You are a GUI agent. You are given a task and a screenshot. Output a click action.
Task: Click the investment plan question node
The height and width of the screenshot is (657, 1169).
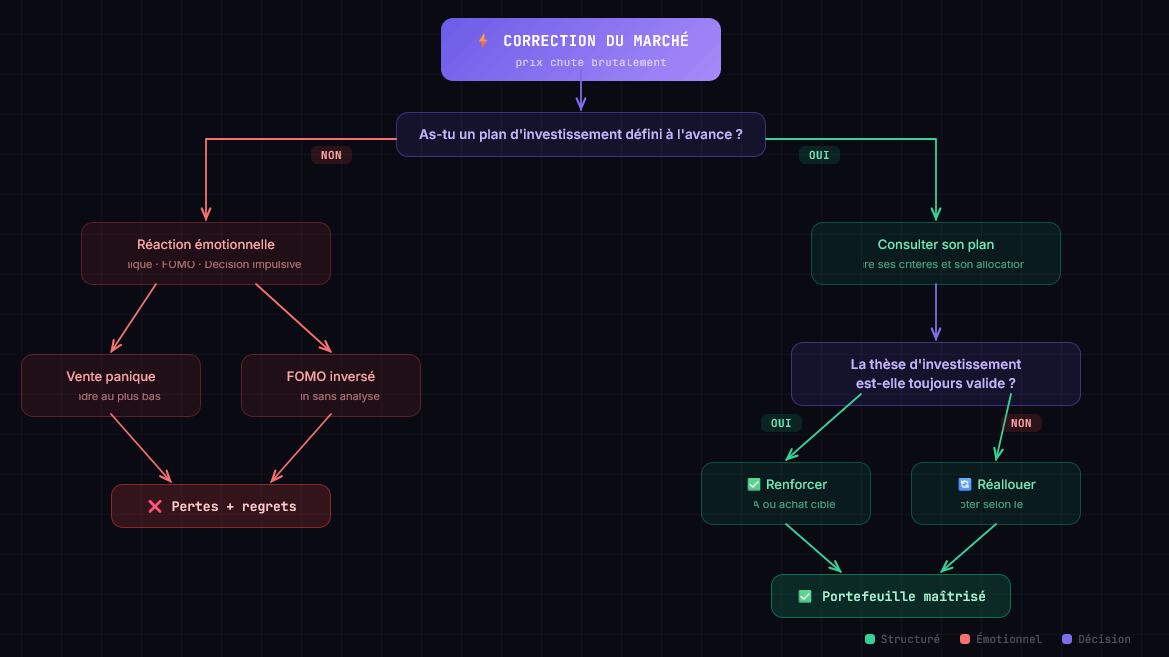(580, 134)
